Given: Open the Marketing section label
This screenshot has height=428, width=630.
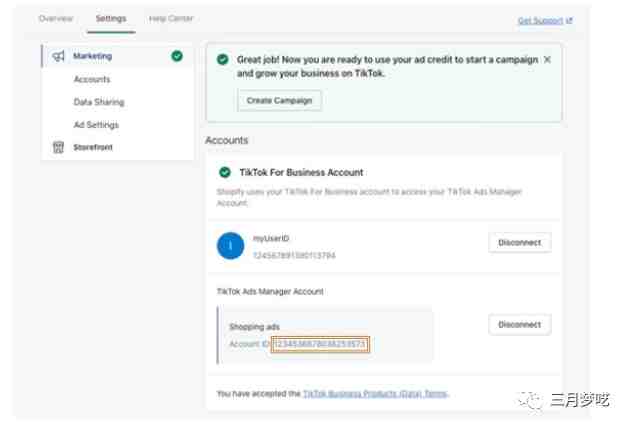Looking at the screenshot, I should pos(92,56).
